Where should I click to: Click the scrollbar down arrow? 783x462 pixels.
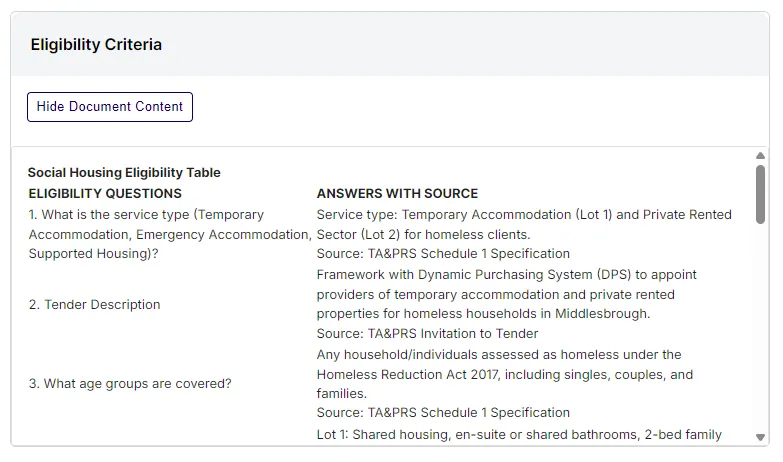point(760,437)
